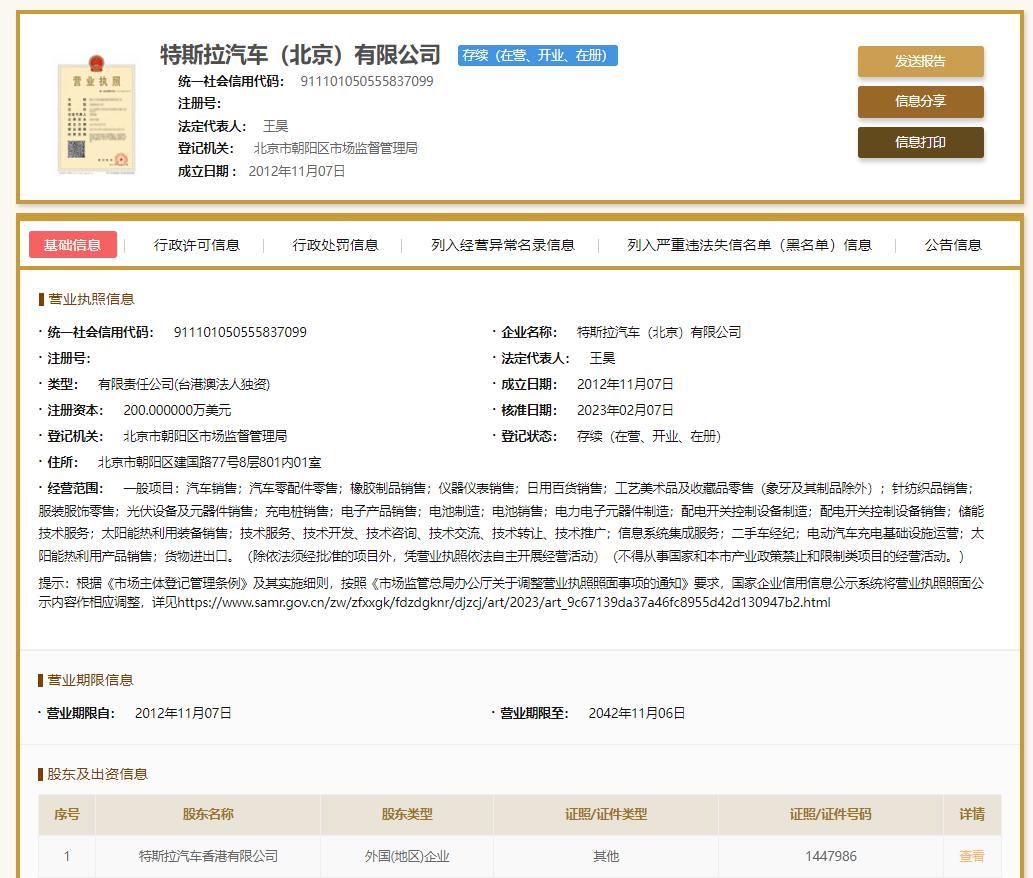Viewport: 1033px width, 878px height.
Task: Click shareholder name 特斯拉汽车香港有限公司
Action: (208, 856)
